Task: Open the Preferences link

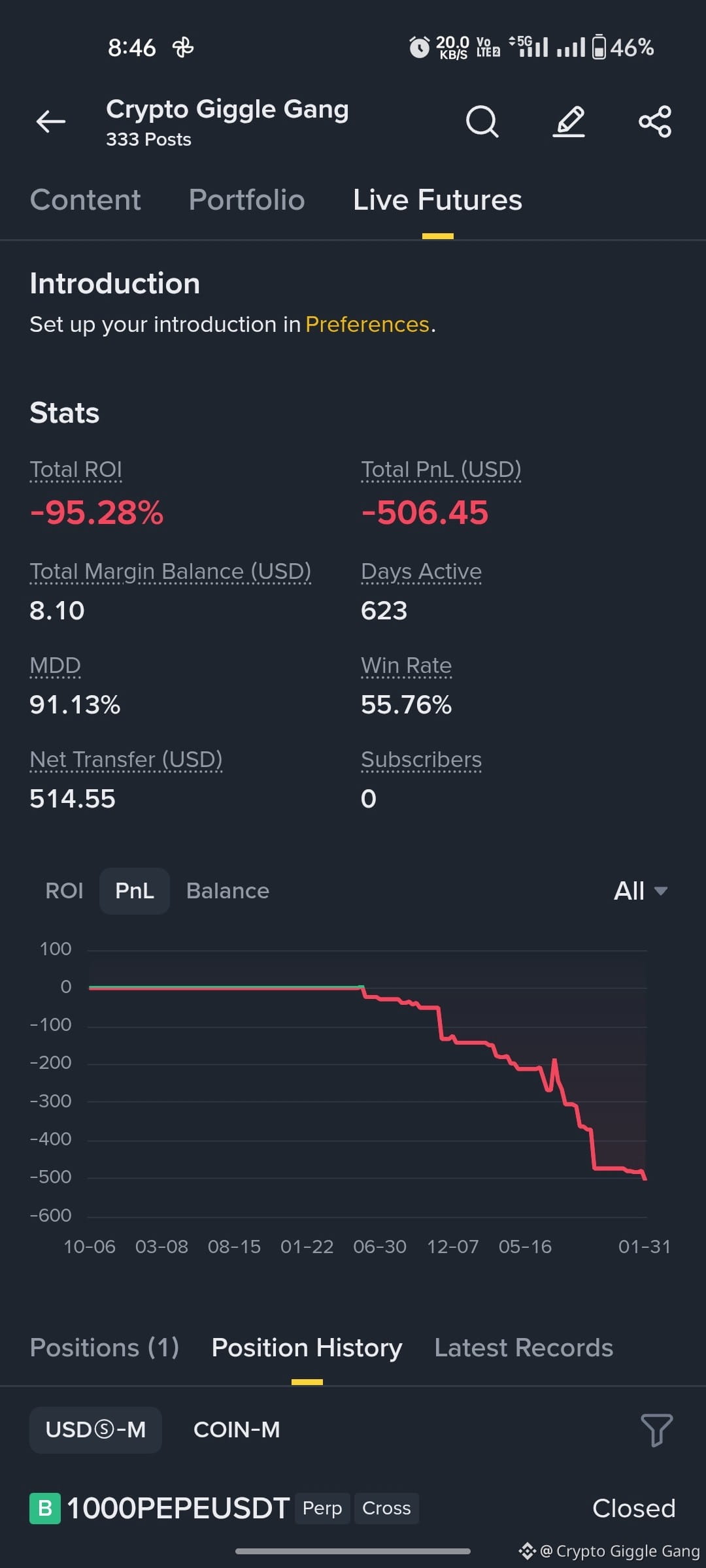Action: (367, 324)
